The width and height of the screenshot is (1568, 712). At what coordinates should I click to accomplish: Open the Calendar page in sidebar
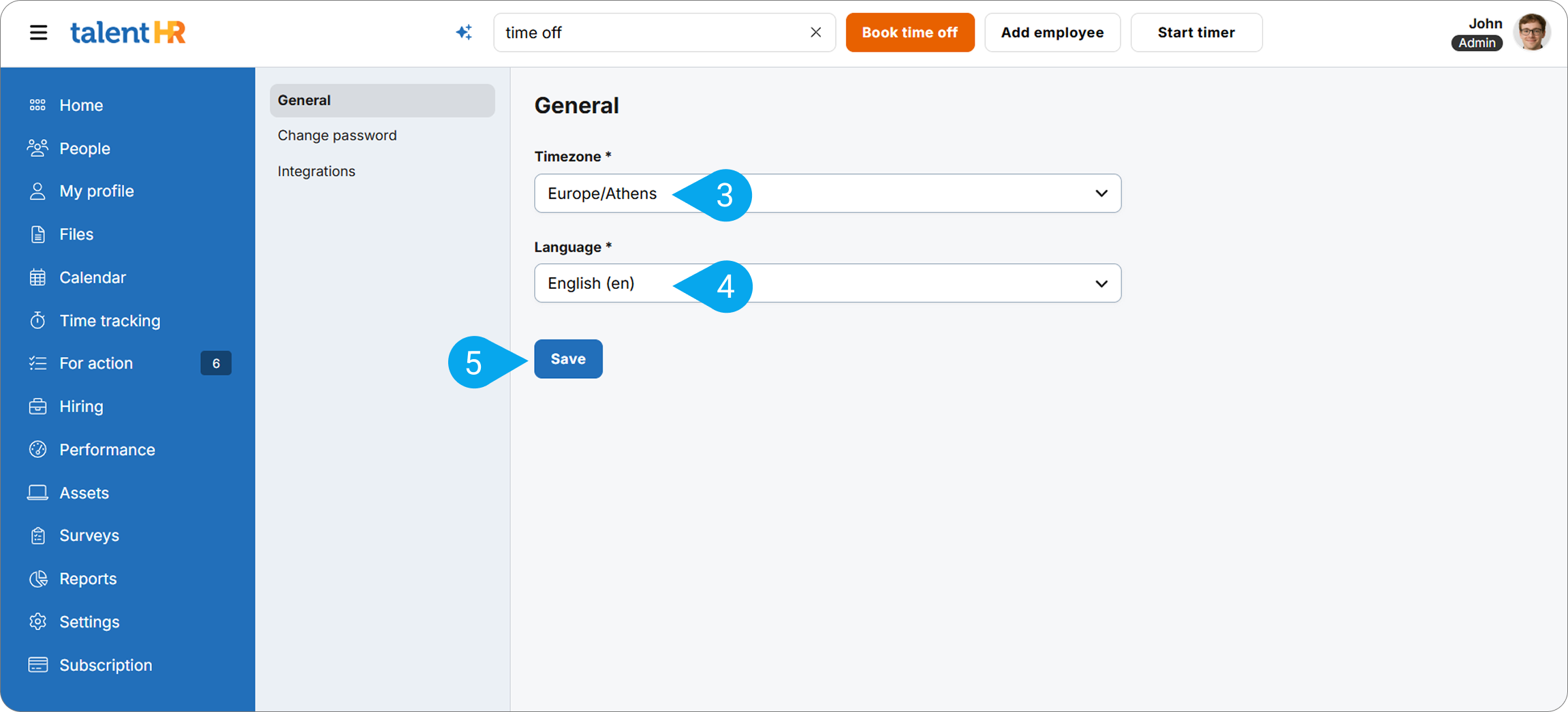tap(92, 277)
